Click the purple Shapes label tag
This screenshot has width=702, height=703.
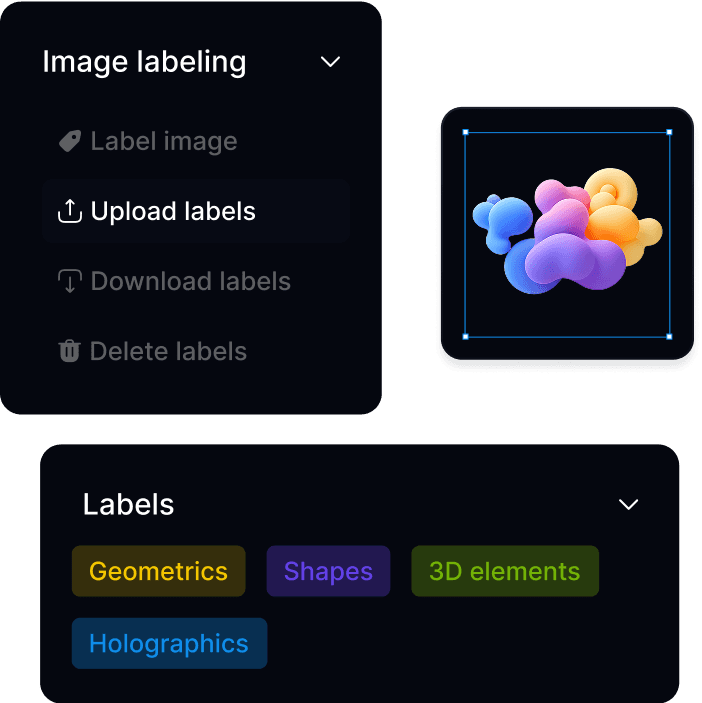point(328,571)
